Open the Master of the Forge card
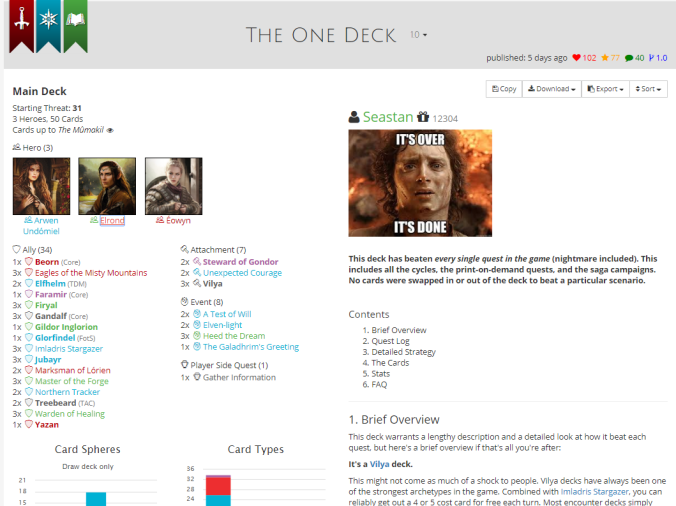 coord(72,381)
